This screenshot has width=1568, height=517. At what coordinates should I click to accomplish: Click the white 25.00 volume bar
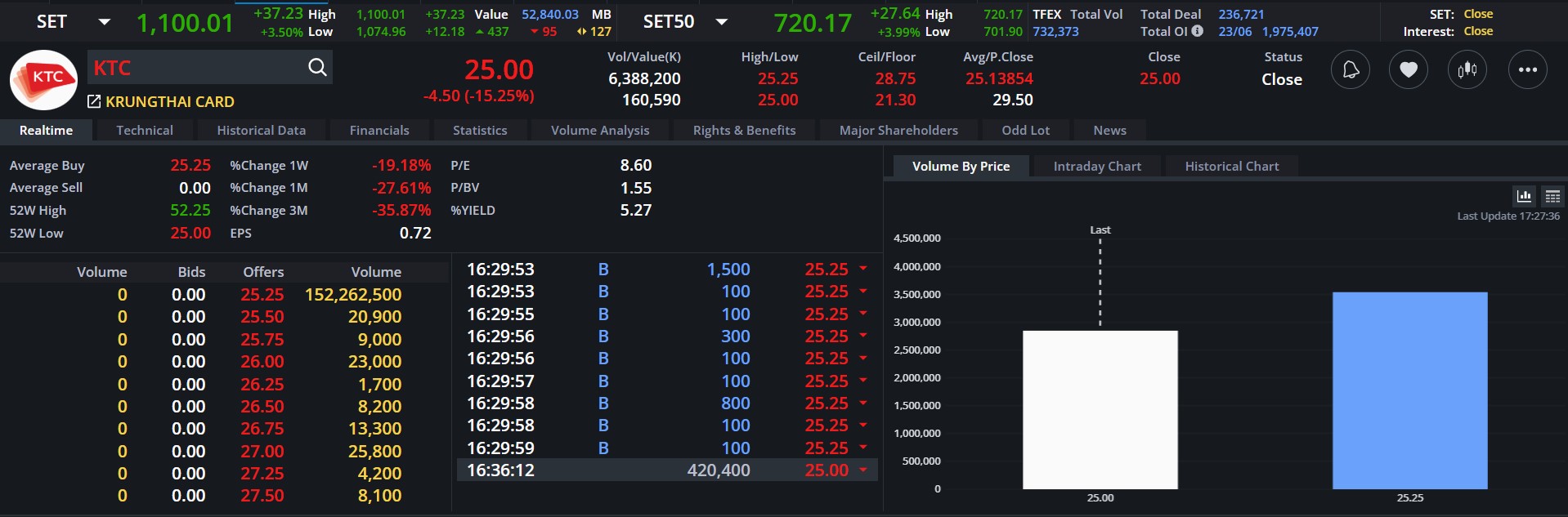pyautogui.click(x=1100, y=410)
